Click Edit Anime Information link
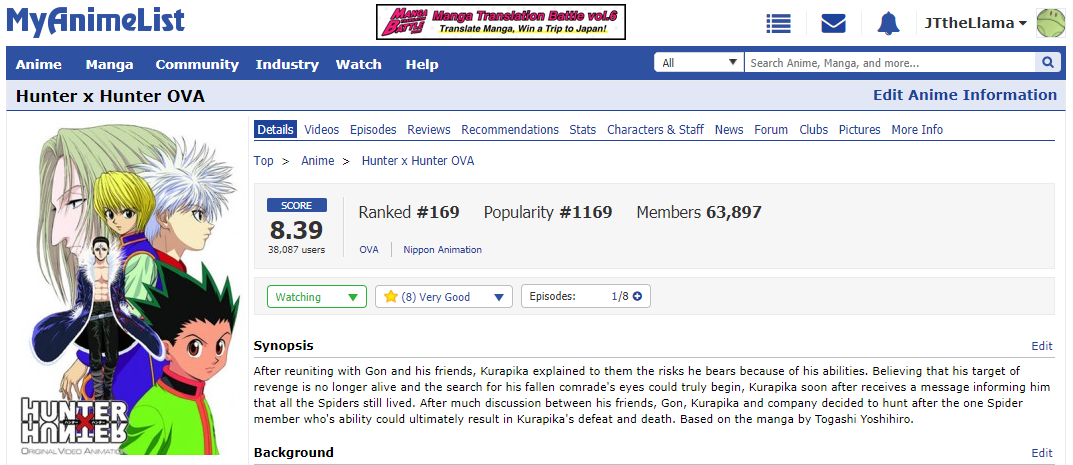The height and width of the screenshot is (465, 1073). (965, 95)
